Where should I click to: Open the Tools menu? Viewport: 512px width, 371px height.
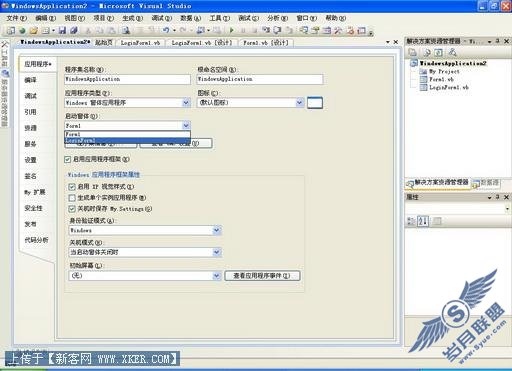(219, 18)
